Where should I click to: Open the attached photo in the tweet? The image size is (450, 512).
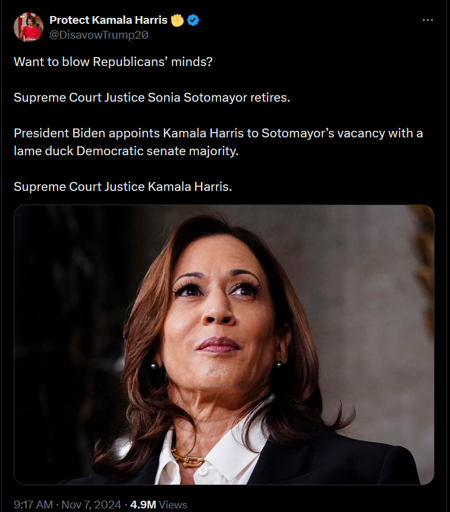click(x=224, y=345)
